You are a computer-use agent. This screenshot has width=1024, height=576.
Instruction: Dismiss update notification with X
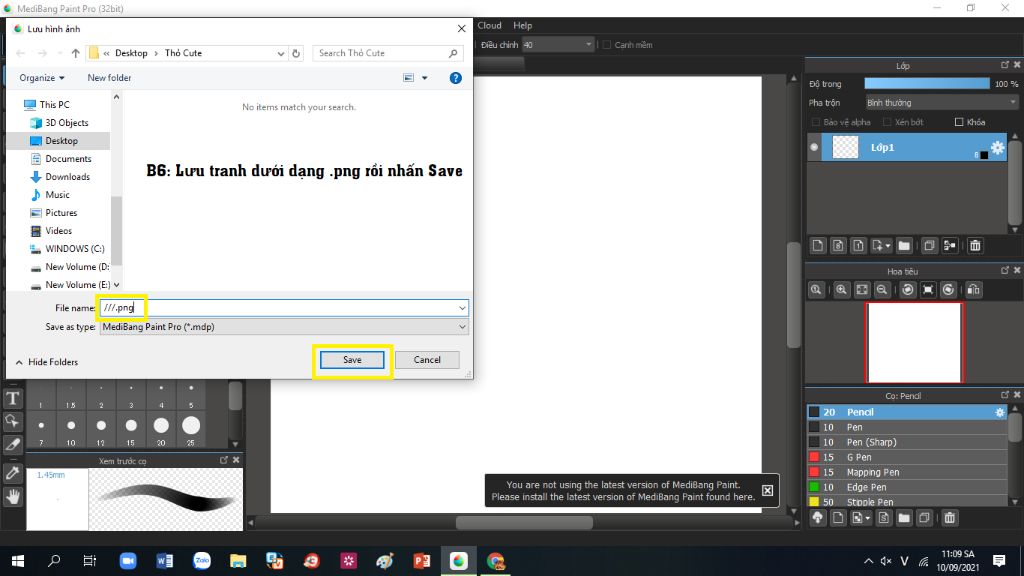click(x=767, y=490)
